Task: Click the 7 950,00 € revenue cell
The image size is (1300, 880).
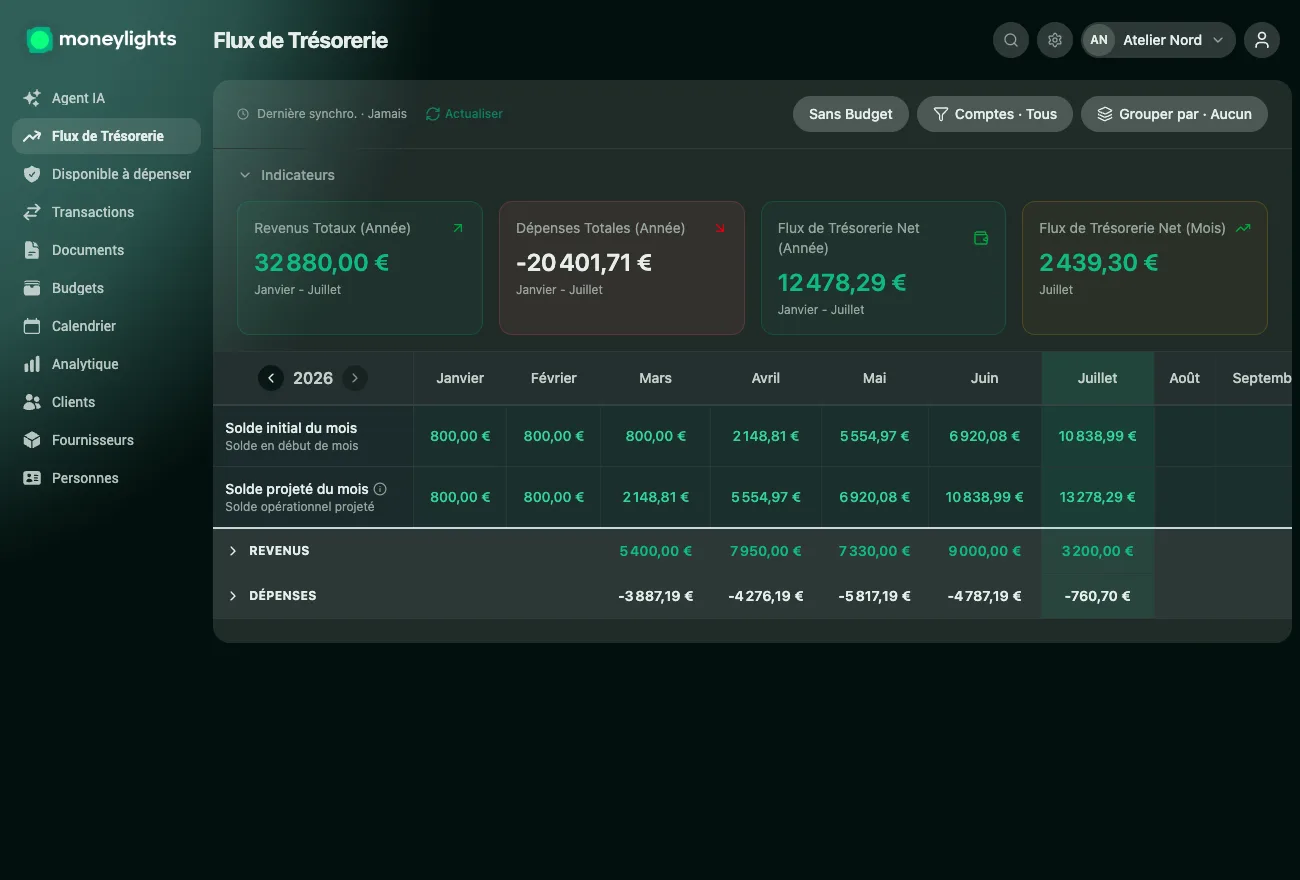Action: tap(766, 551)
